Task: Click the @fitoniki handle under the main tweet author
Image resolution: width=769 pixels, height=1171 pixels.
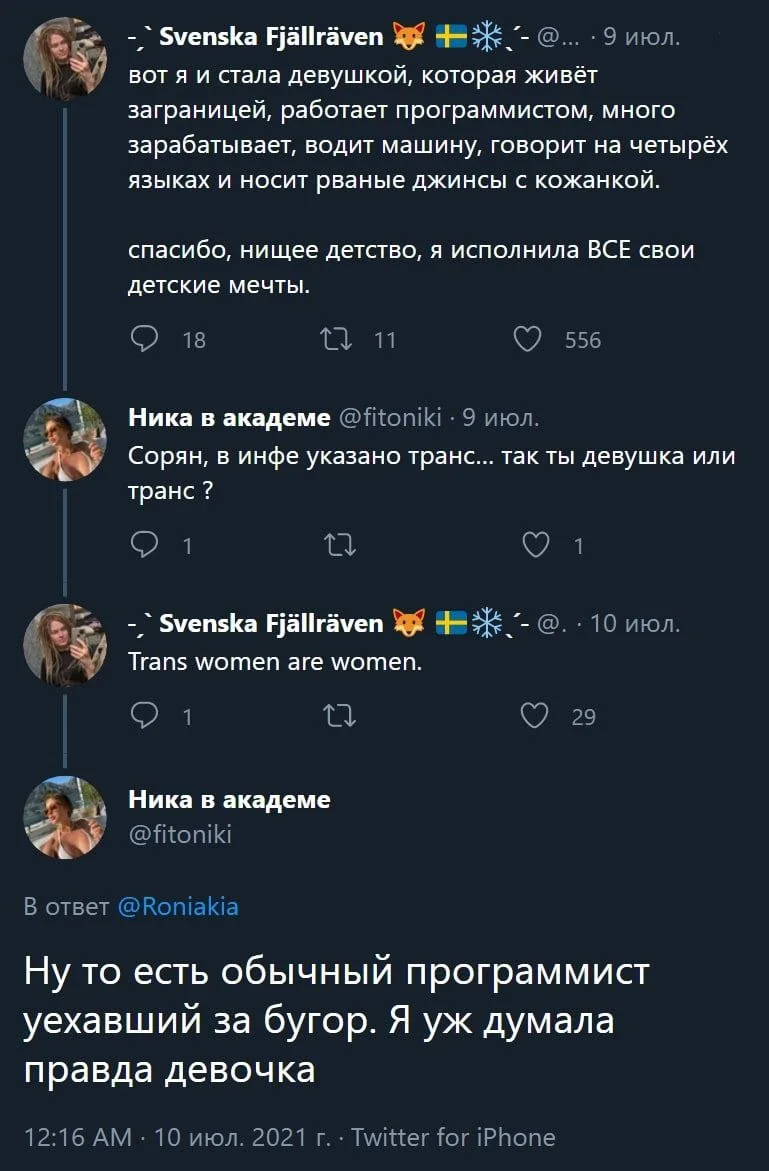Action: (x=179, y=833)
